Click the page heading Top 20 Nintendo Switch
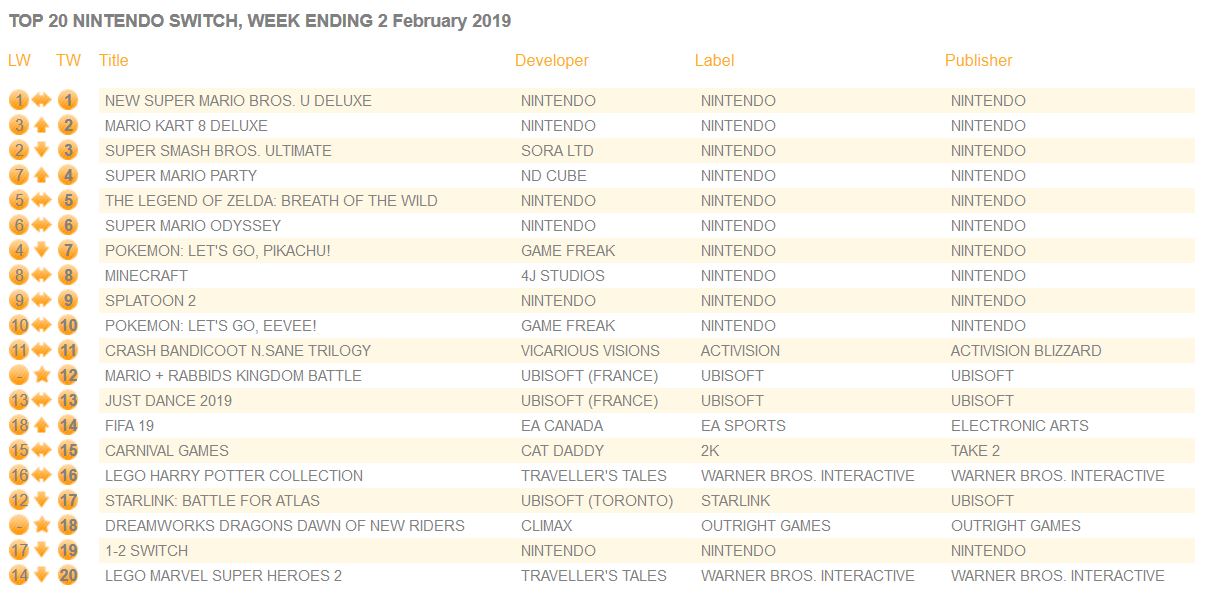The height and width of the screenshot is (595, 1205). [260, 21]
